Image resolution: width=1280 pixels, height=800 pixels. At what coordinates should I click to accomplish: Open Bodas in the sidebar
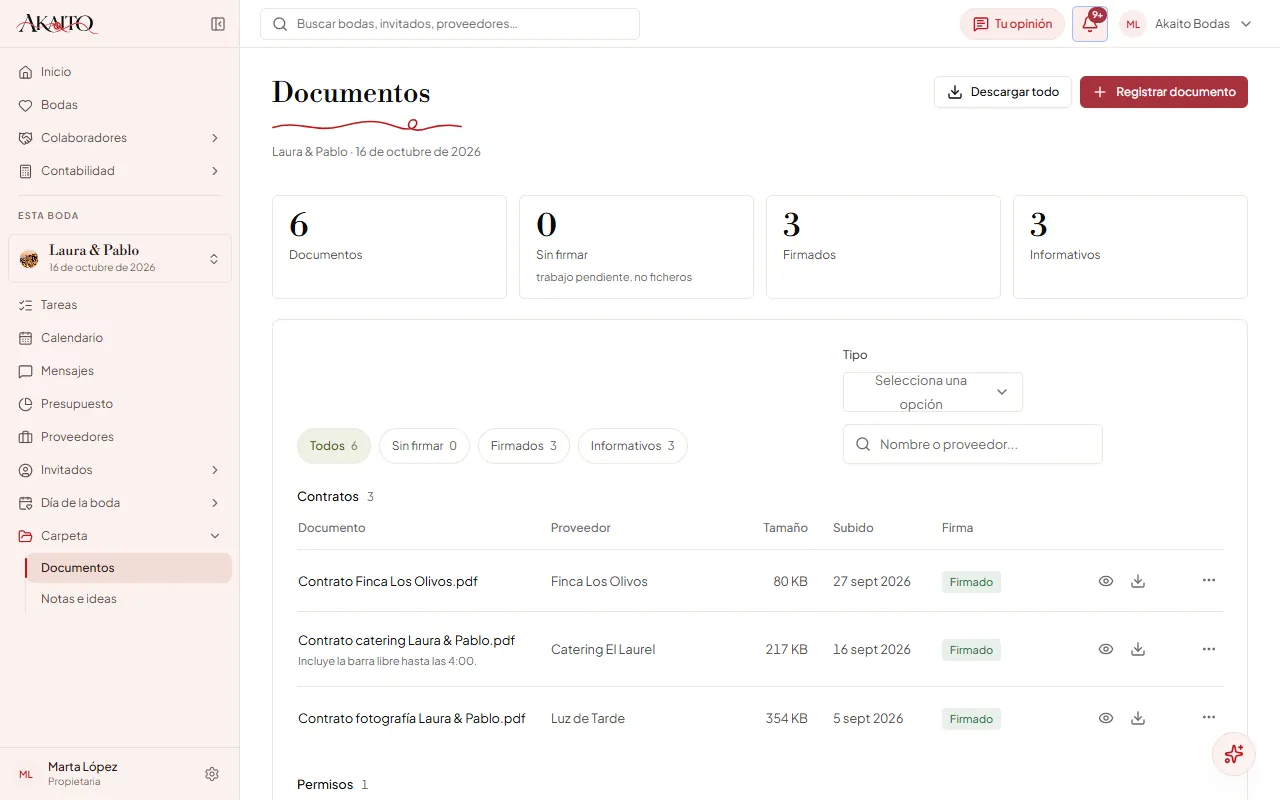click(x=120, y=105)
